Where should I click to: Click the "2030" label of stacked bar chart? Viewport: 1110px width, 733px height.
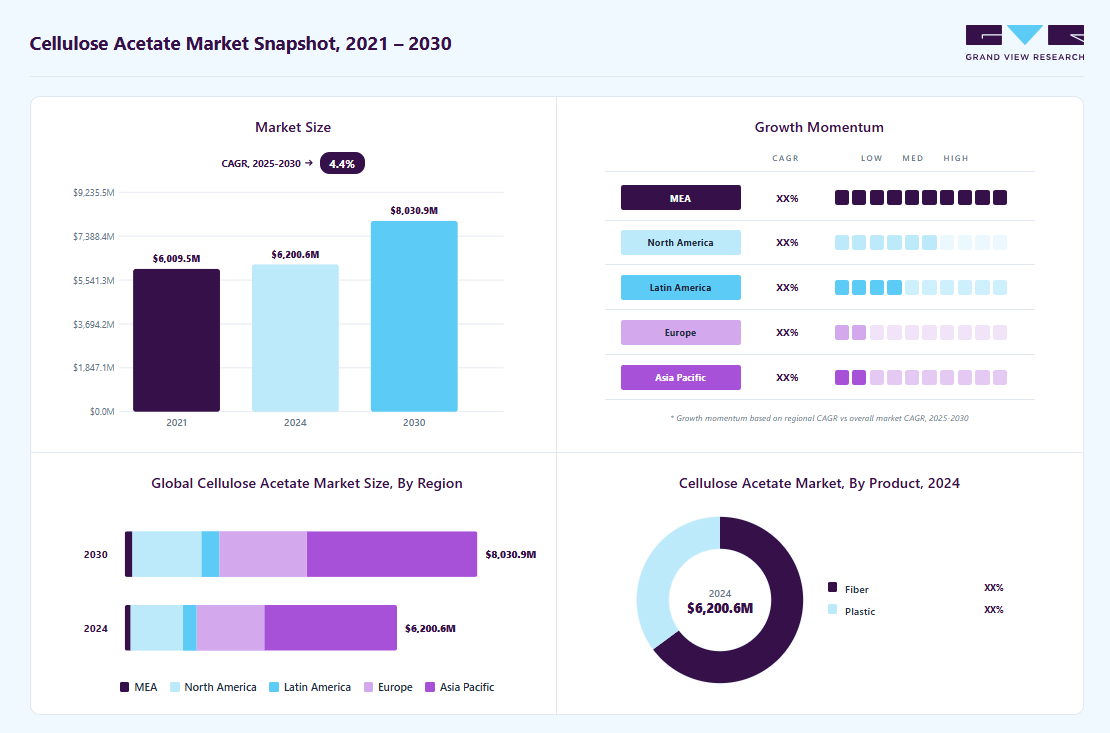[x=96, y=555]
